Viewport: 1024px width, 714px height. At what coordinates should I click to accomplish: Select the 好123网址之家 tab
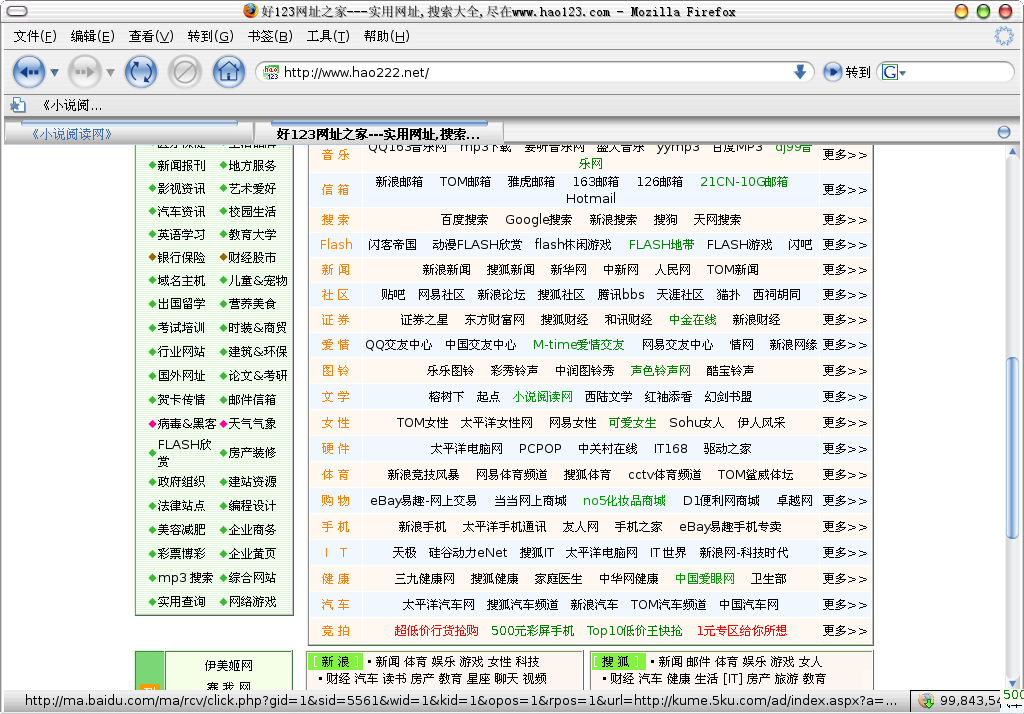(x=379, y=133)
